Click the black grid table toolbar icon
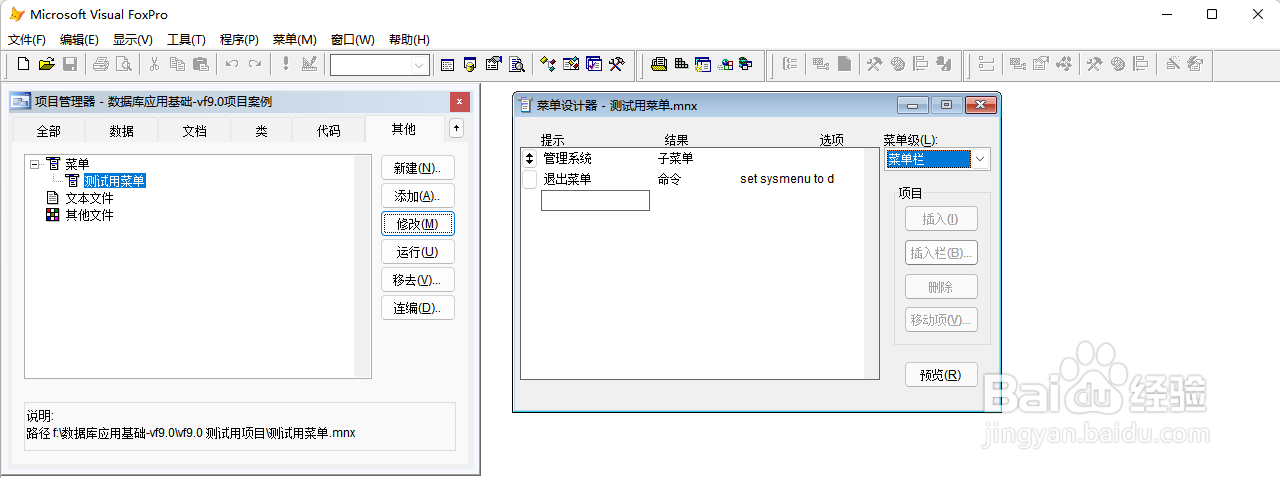The width and height of the screenshot is (1280, 478). tap(681, 64)
